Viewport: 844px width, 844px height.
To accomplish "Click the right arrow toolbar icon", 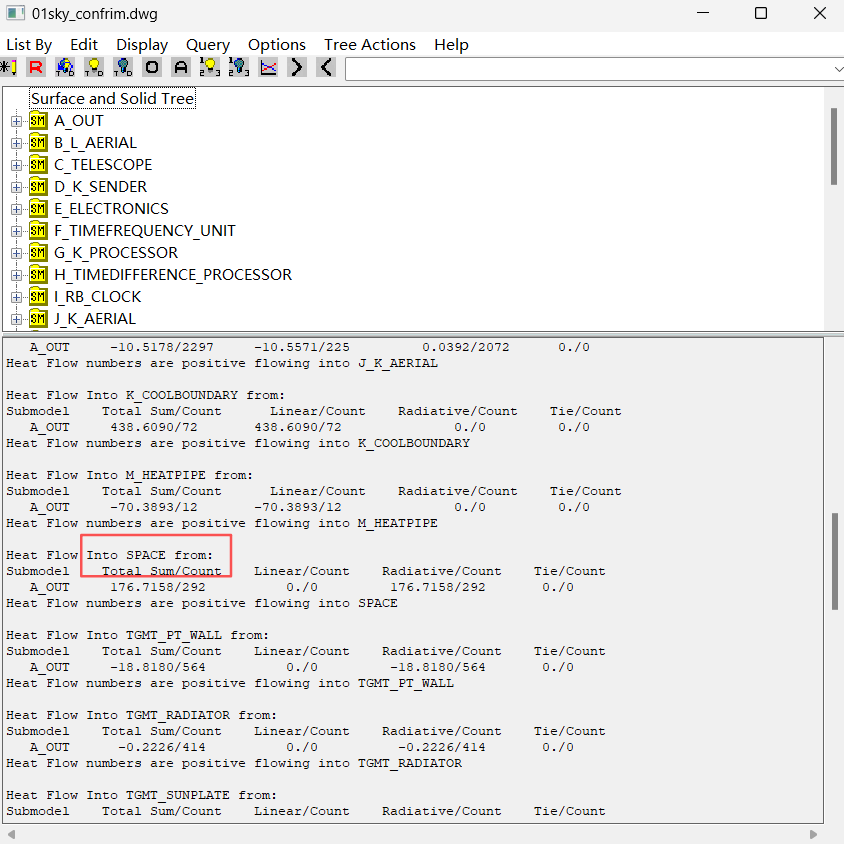I will tap(297, 68).
